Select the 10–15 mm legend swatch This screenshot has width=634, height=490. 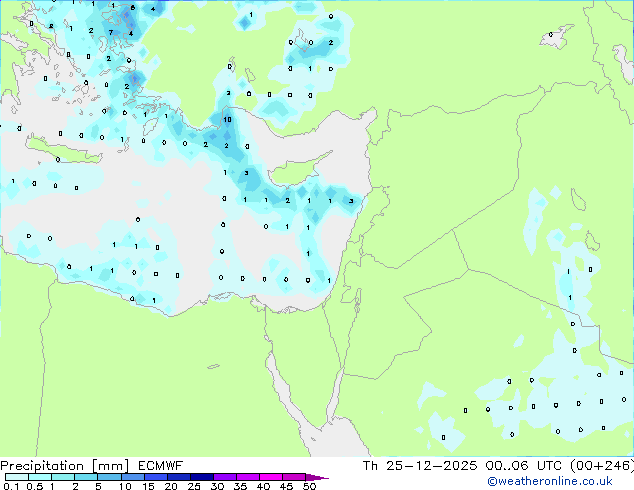[x=133, y=477]
